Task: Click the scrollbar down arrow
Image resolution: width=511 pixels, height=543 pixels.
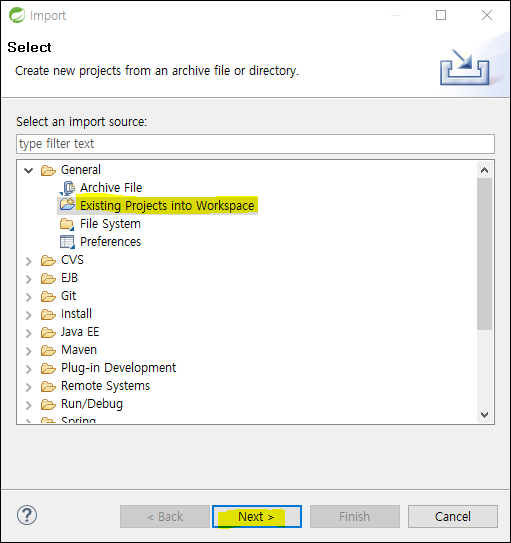Action: [484, 415]
